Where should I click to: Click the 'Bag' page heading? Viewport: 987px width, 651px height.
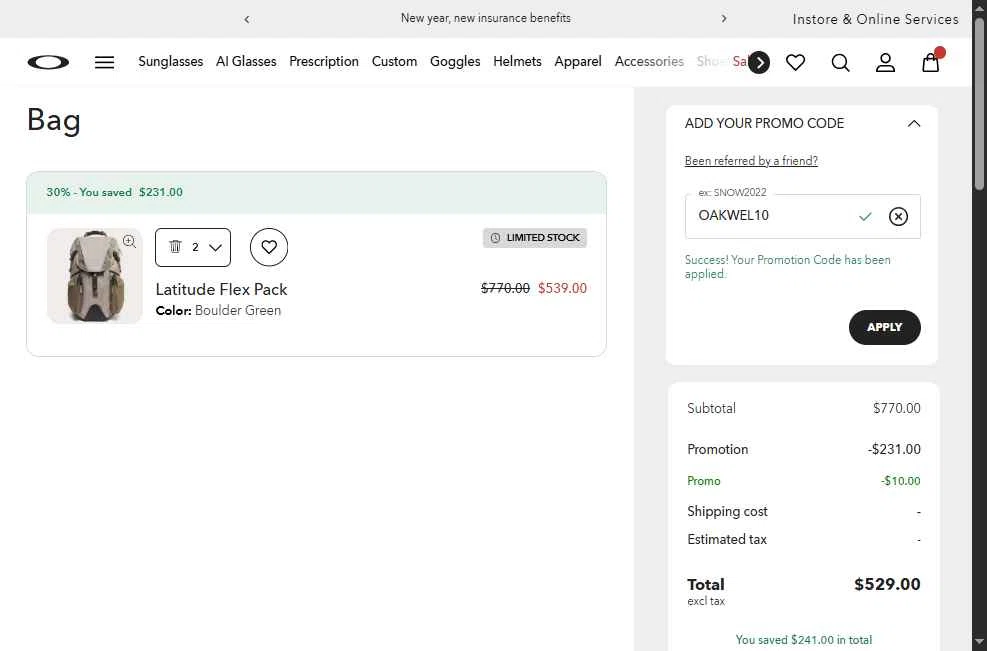(54, 120)
